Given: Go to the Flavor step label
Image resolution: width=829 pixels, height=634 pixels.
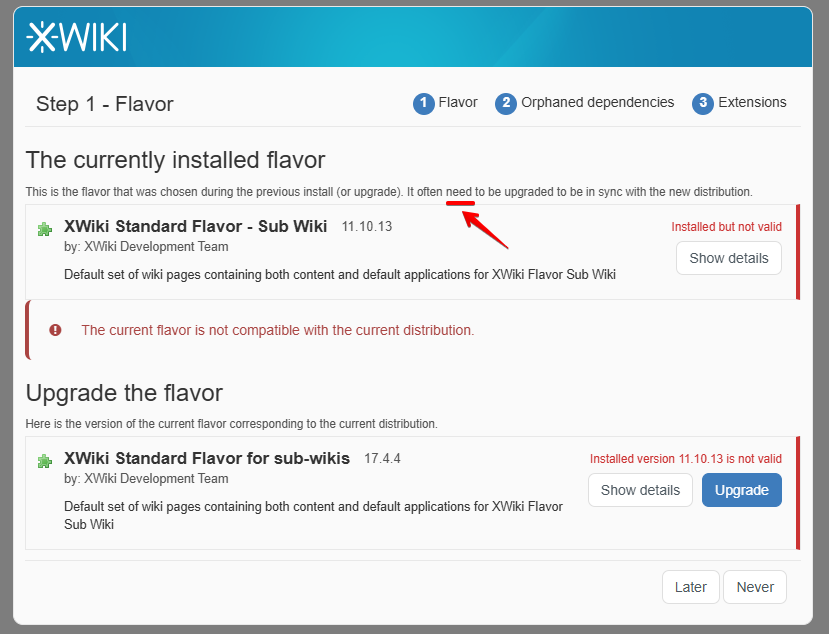Looking at the screenshot, I should [458, 102].
